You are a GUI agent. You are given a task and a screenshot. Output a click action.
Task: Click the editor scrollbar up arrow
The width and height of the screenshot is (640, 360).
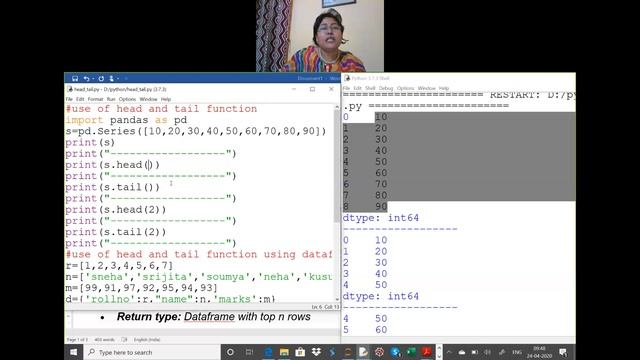point(337,107)
